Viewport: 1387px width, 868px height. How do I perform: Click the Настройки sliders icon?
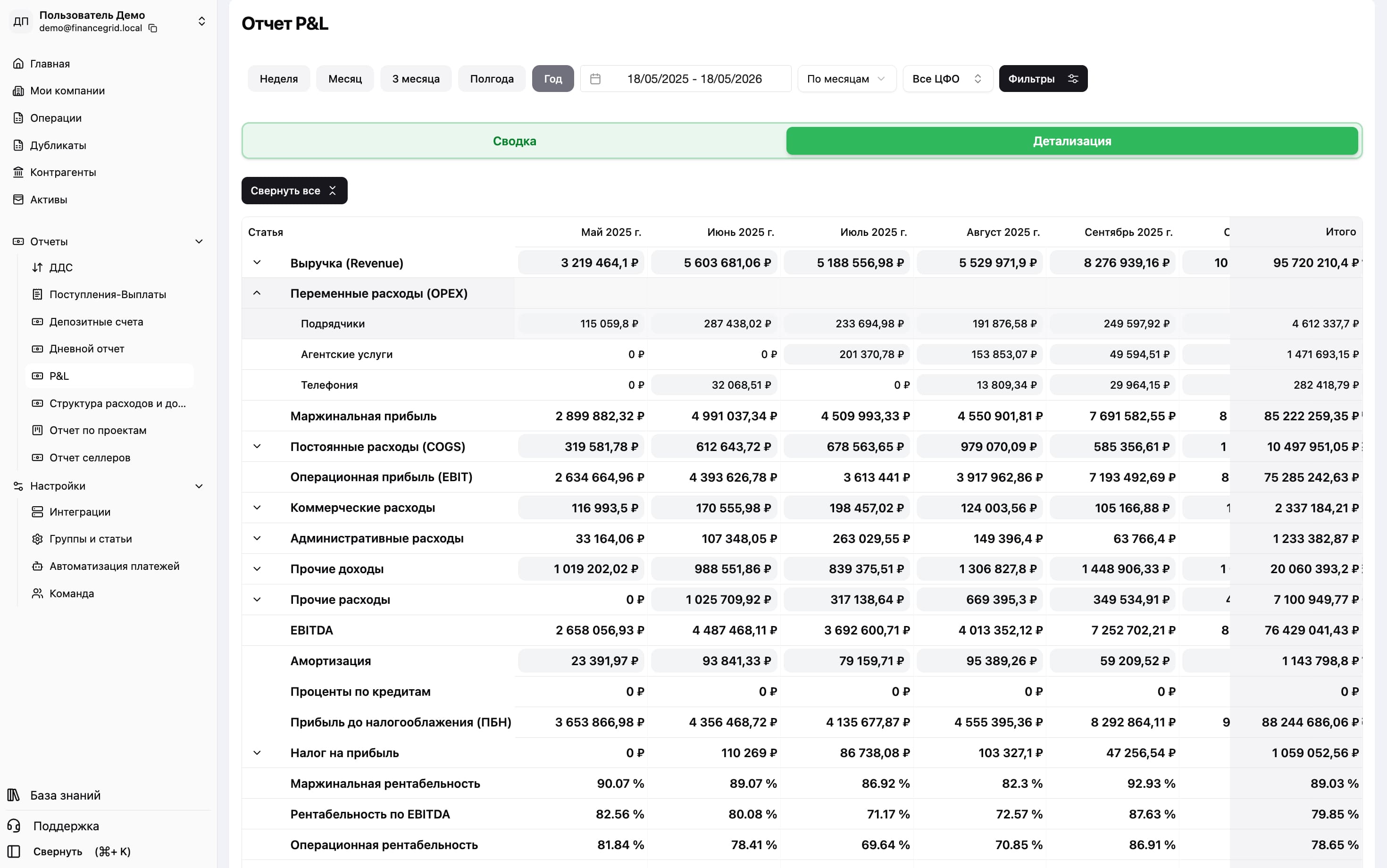[x=18, y=486]
